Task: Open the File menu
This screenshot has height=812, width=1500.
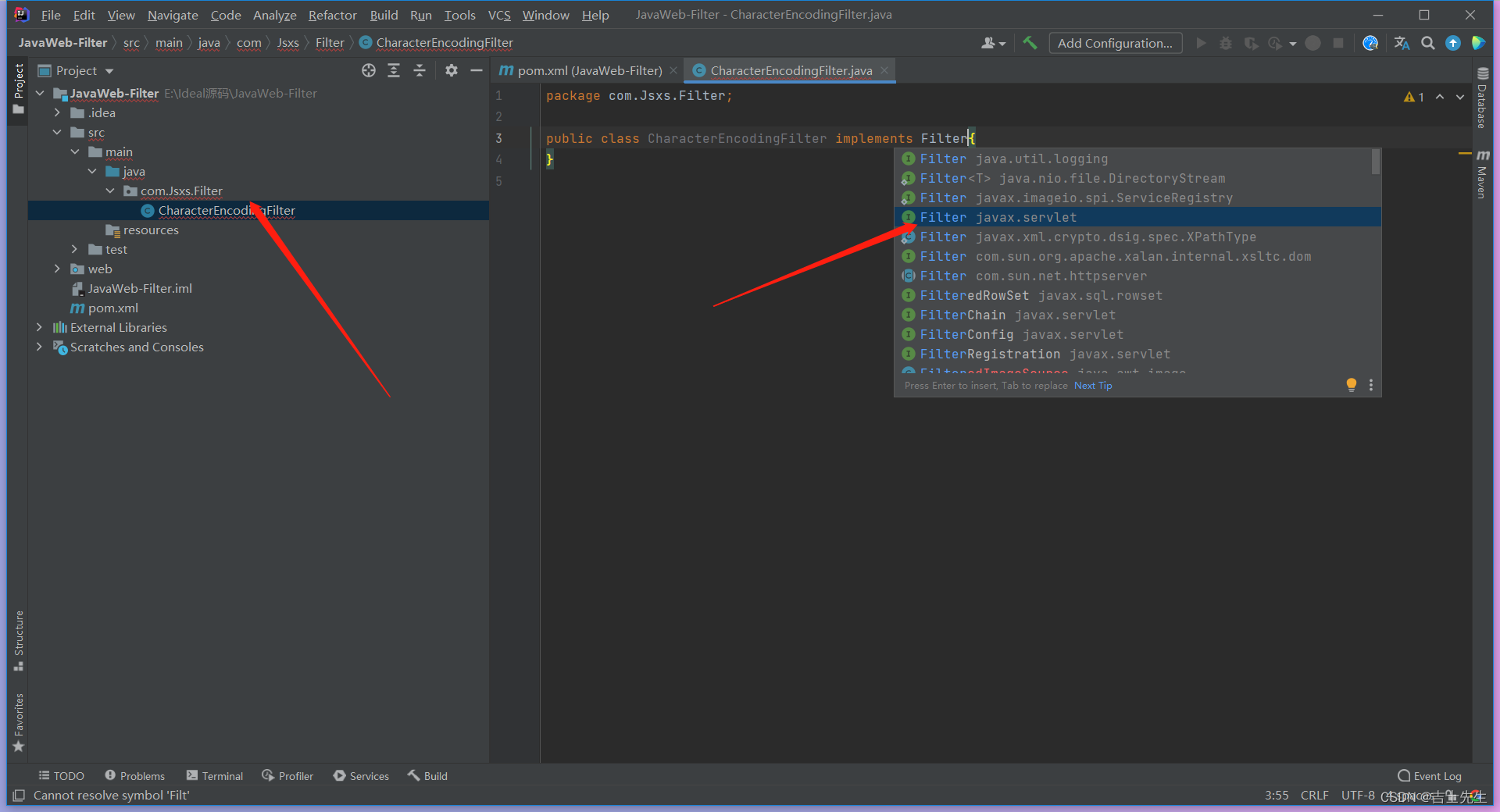Action: [51, 15]
